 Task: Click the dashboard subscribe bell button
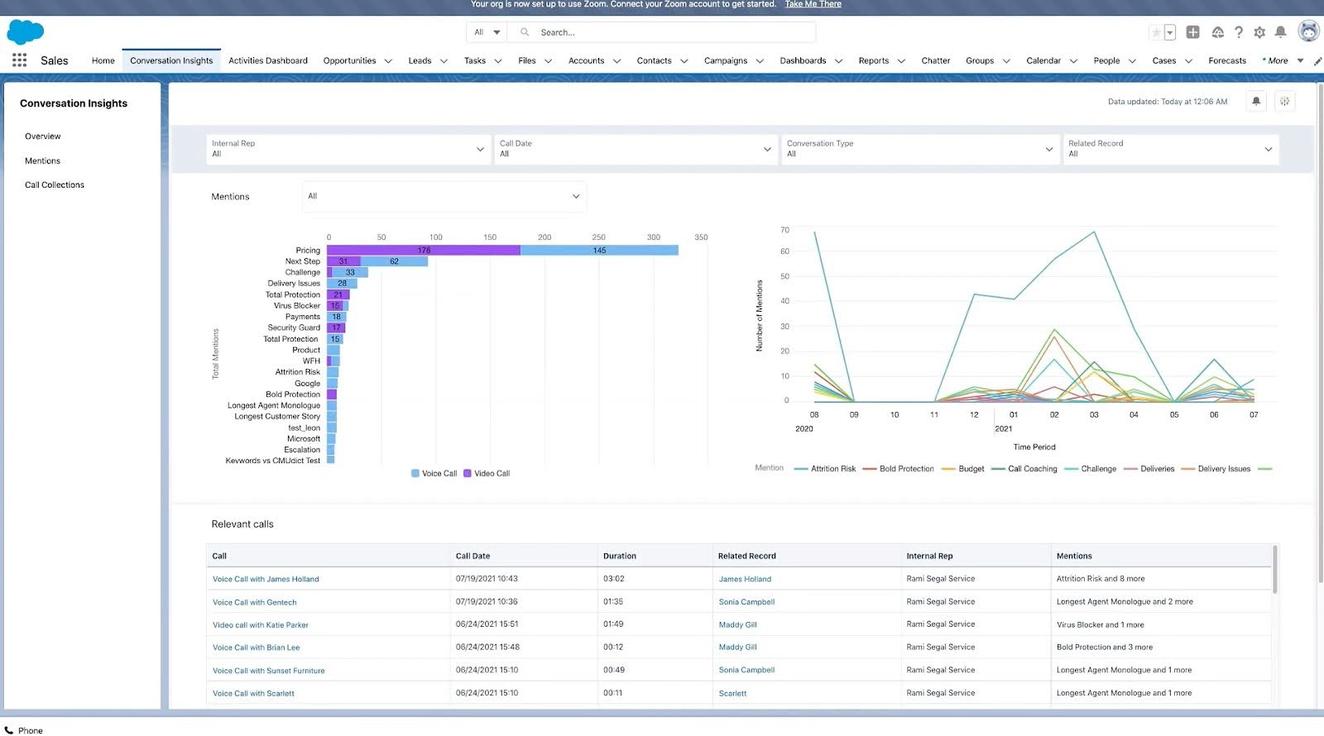pos(1257,101)
